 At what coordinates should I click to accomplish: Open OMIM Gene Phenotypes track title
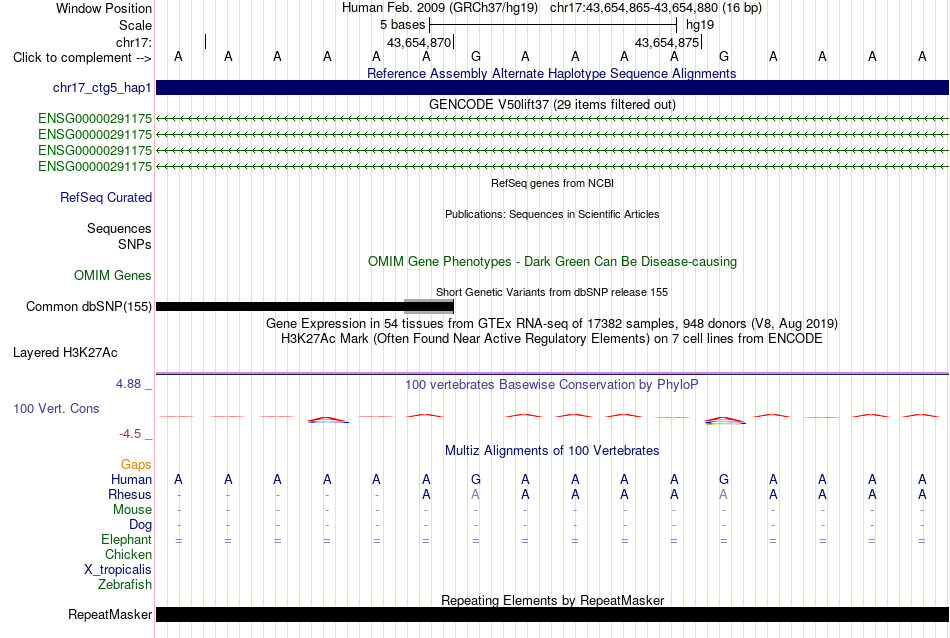[552, 262]
